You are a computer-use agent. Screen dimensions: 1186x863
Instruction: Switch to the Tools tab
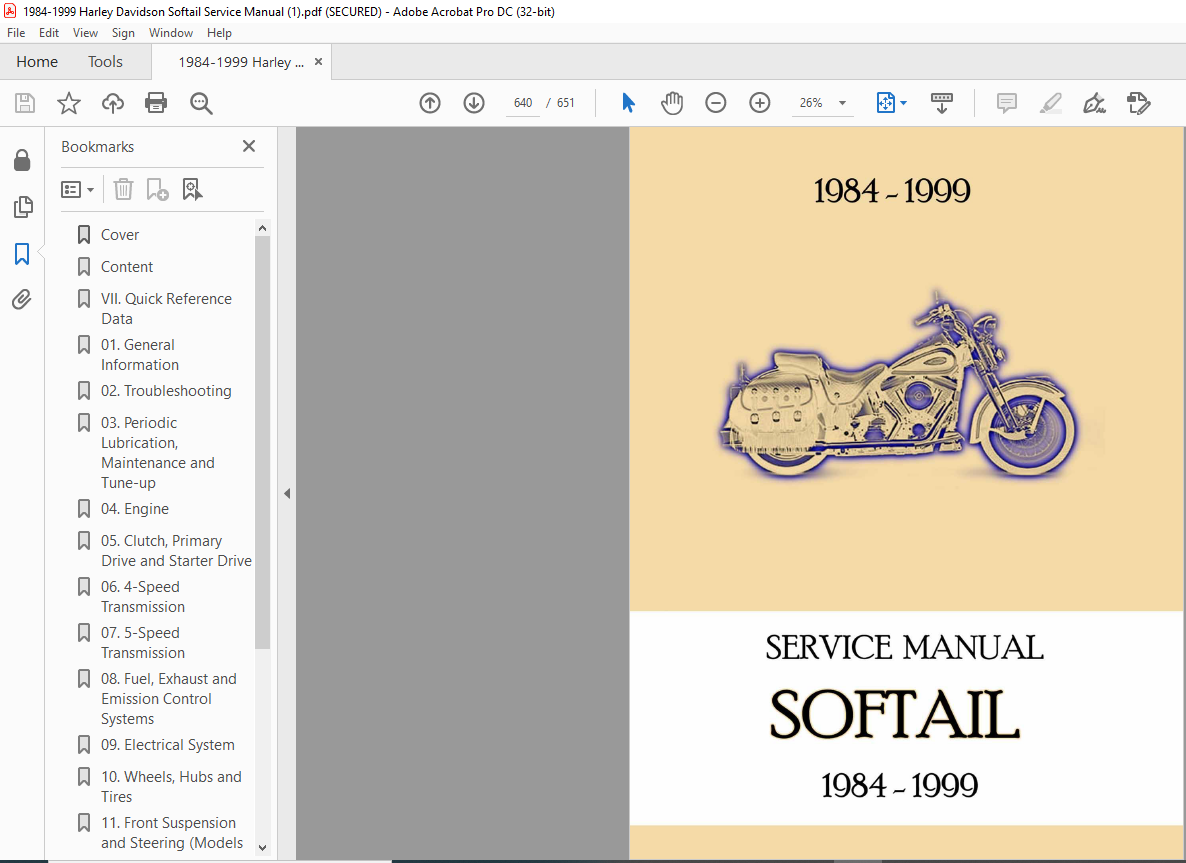click(x=105, y=62)
